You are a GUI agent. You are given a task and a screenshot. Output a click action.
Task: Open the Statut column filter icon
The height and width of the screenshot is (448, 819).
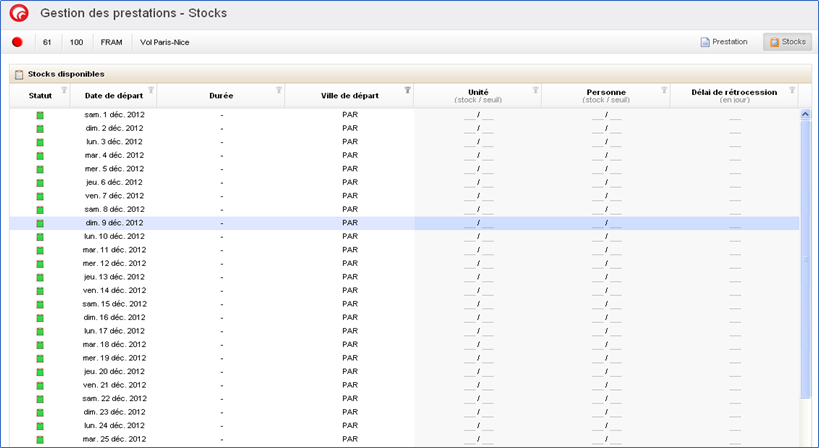[63, 91]
